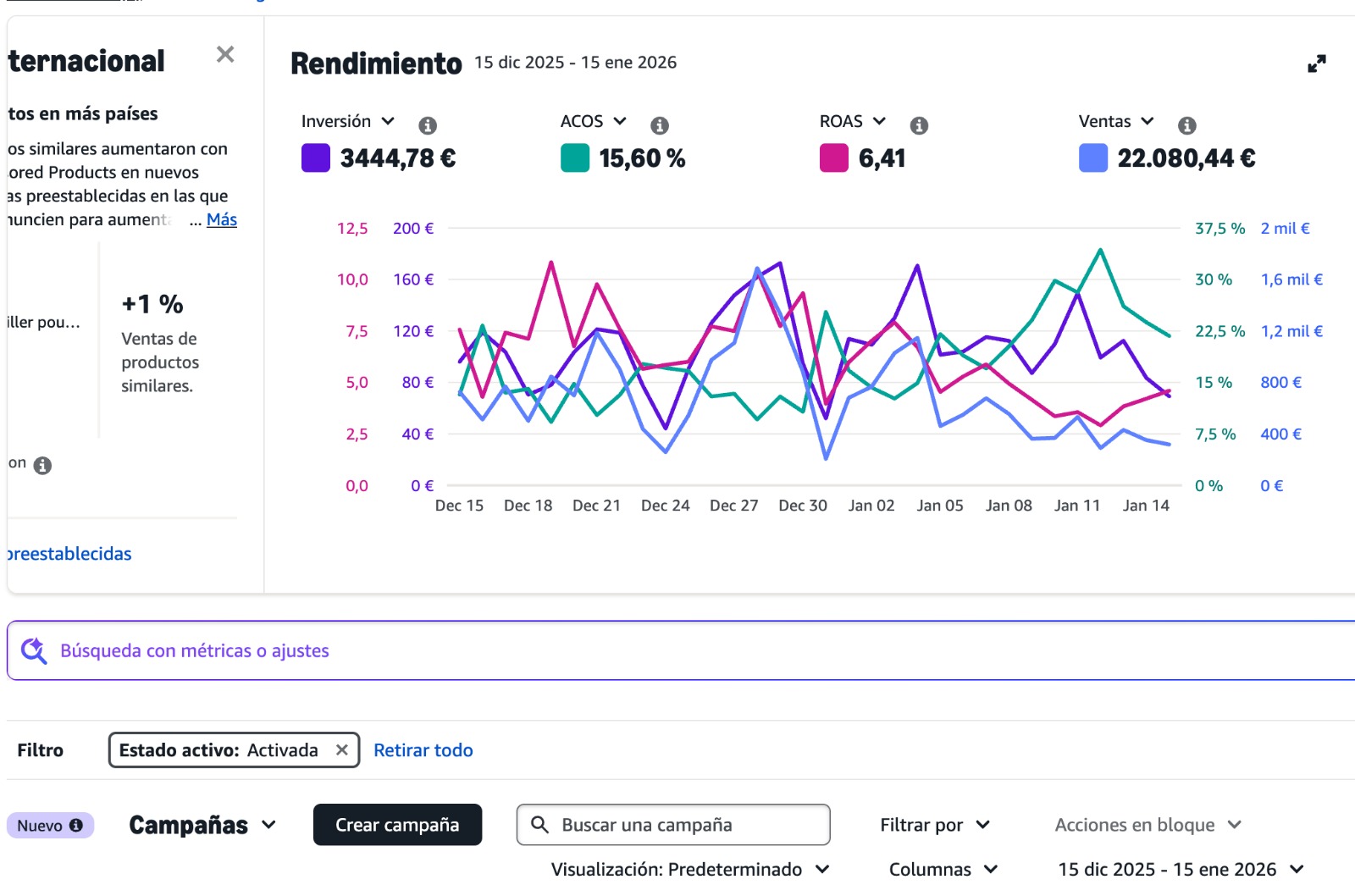
Task: Open Acciones en bloque menu
Action: pos(1148,825)
